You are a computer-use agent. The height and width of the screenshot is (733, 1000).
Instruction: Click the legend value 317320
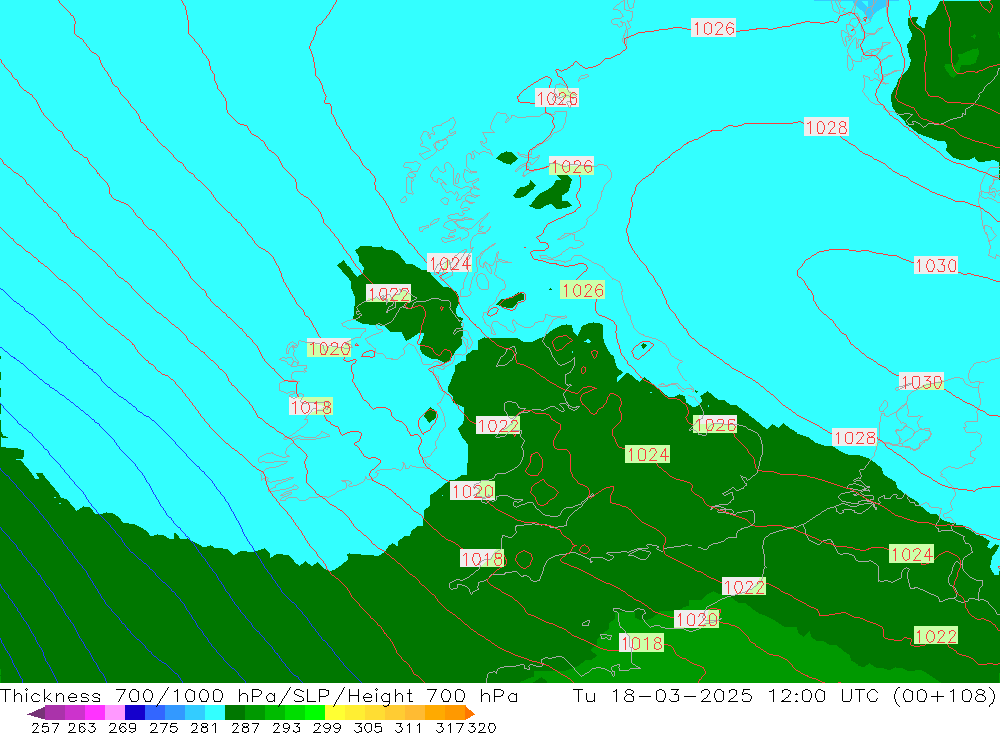(x=466, y=727)
